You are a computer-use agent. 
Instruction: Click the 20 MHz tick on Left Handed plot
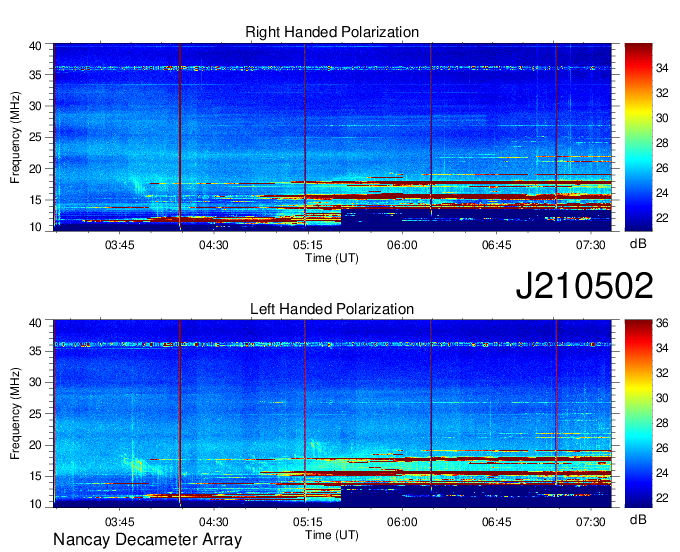point(35,445)
